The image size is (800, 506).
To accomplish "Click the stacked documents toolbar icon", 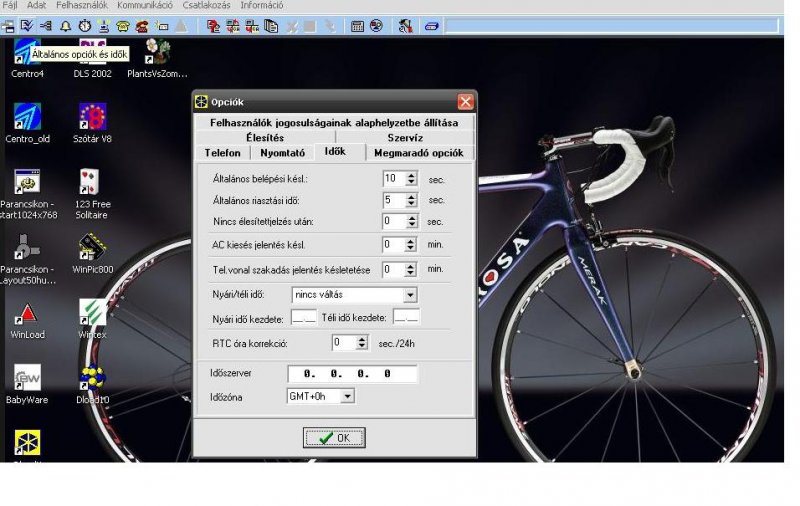I will click(271, 26).
